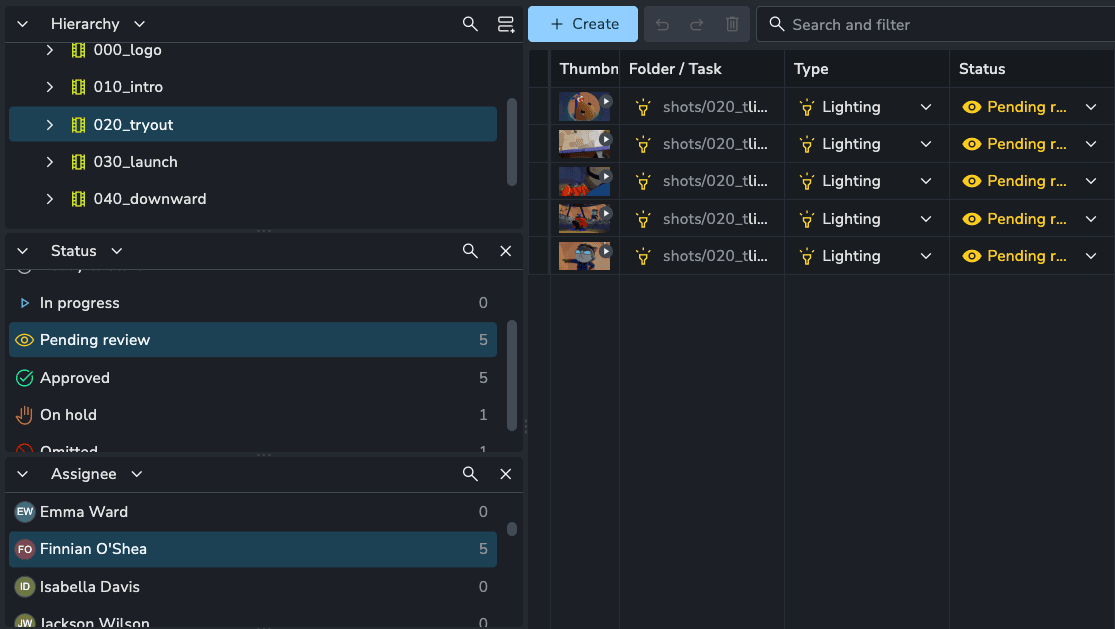Image resolution: width=1115 pixels, height=629 pixels.
Task: Open the second task row thumbnail
Action: [585, 144]
